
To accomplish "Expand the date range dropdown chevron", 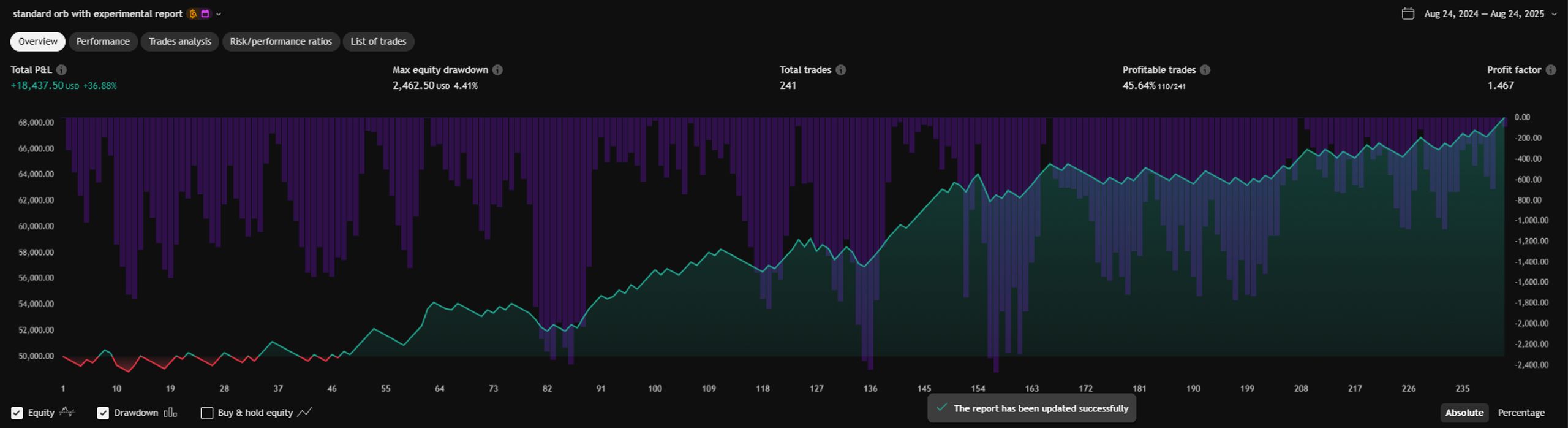I will 1554,14.
